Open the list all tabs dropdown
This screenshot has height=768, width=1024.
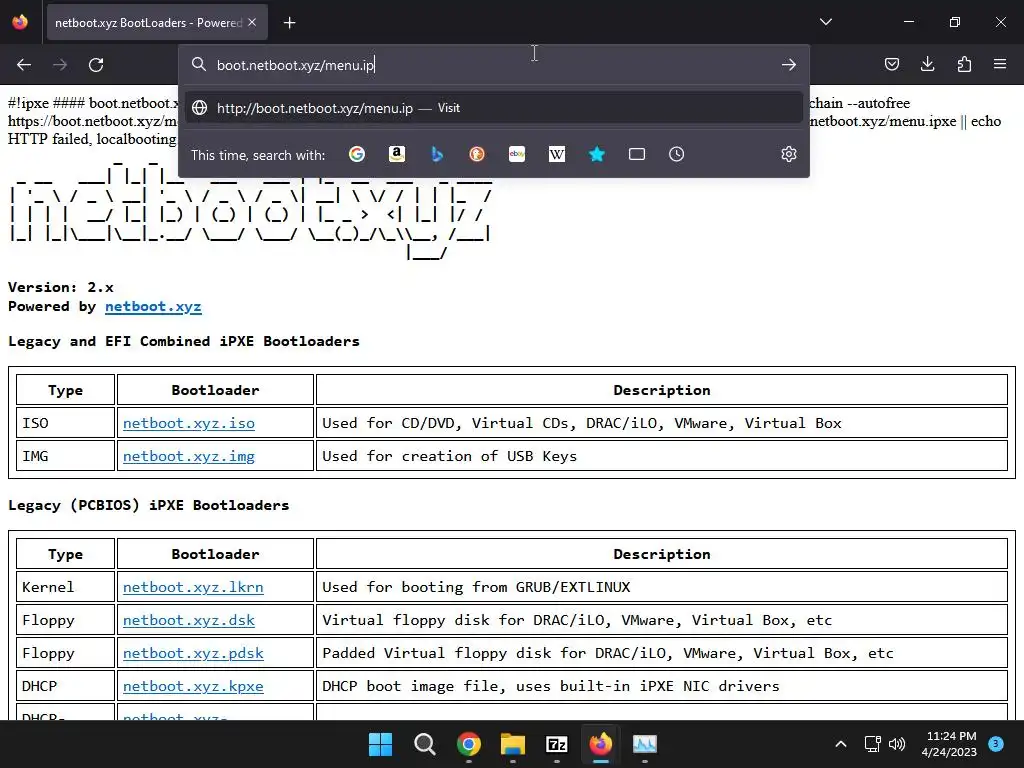825,22
